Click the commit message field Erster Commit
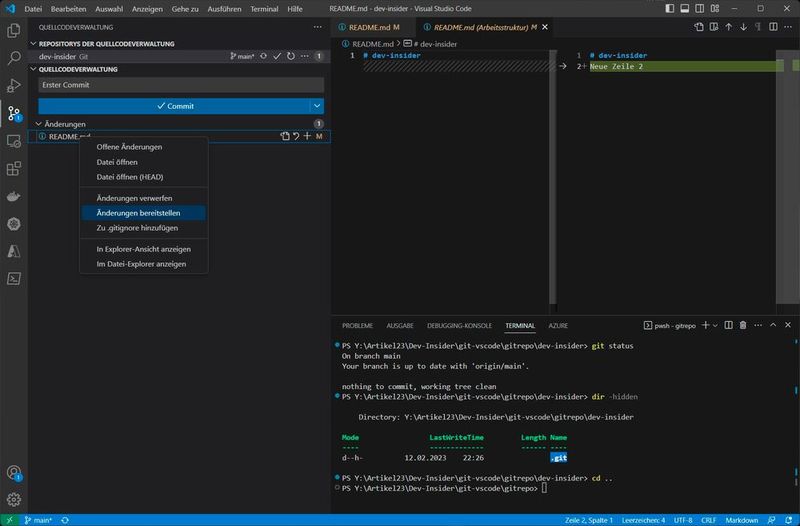Screen dimensions: 800x526 click(x=181, y=85)
